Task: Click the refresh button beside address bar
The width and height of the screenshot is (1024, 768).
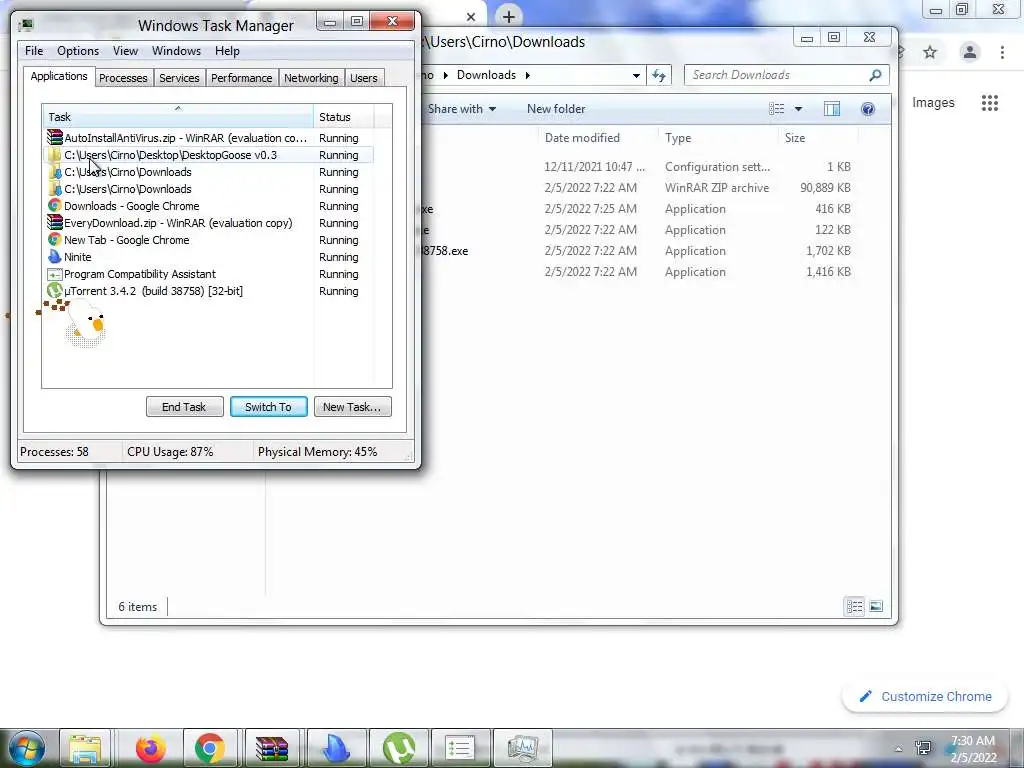Action: point(659,75)
